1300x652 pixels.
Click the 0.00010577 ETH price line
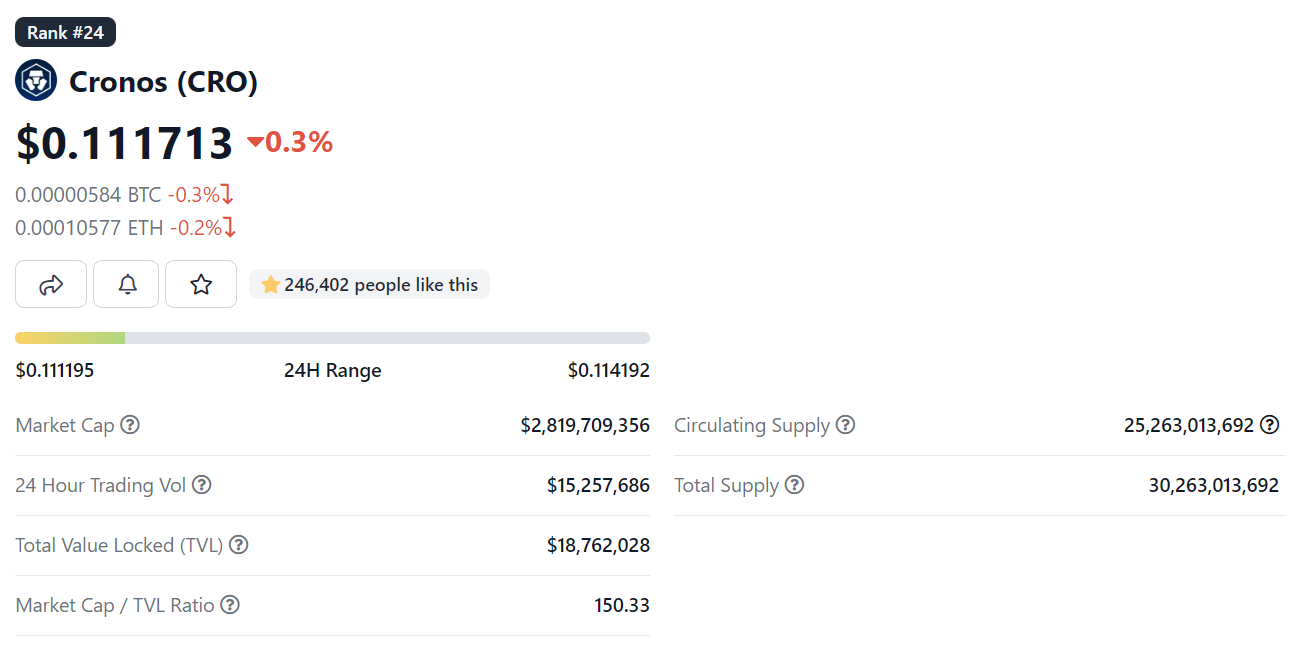(89, 228)
